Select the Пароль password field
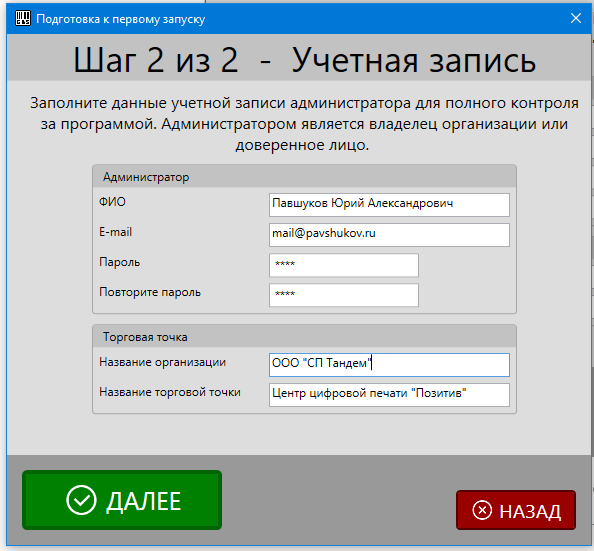Viewport: 594px width, 551px height. click(344, 265)
